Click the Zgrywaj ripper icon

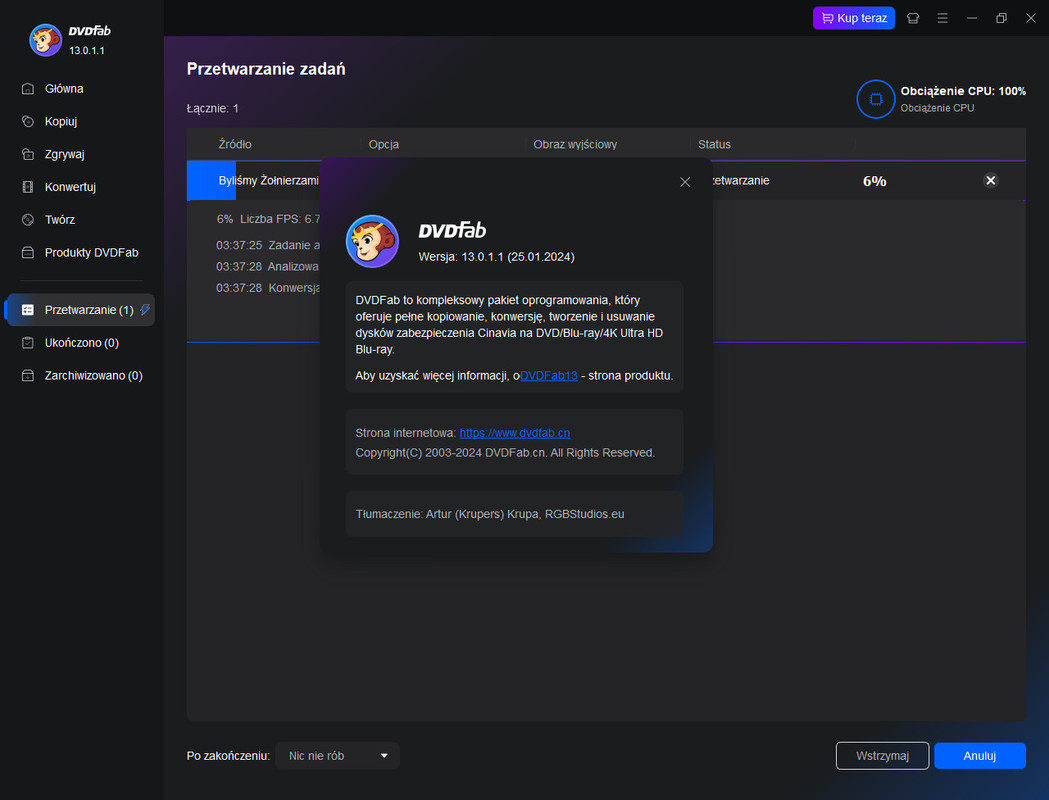[27, 154]
